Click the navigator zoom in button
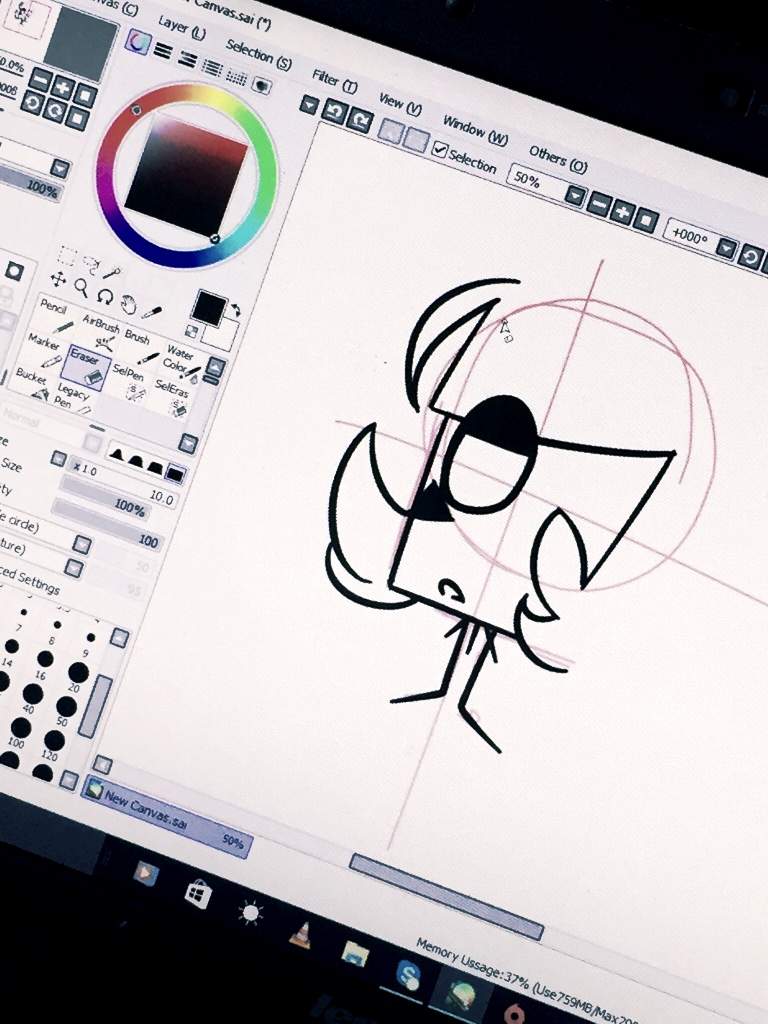 [x=63, y=88]
